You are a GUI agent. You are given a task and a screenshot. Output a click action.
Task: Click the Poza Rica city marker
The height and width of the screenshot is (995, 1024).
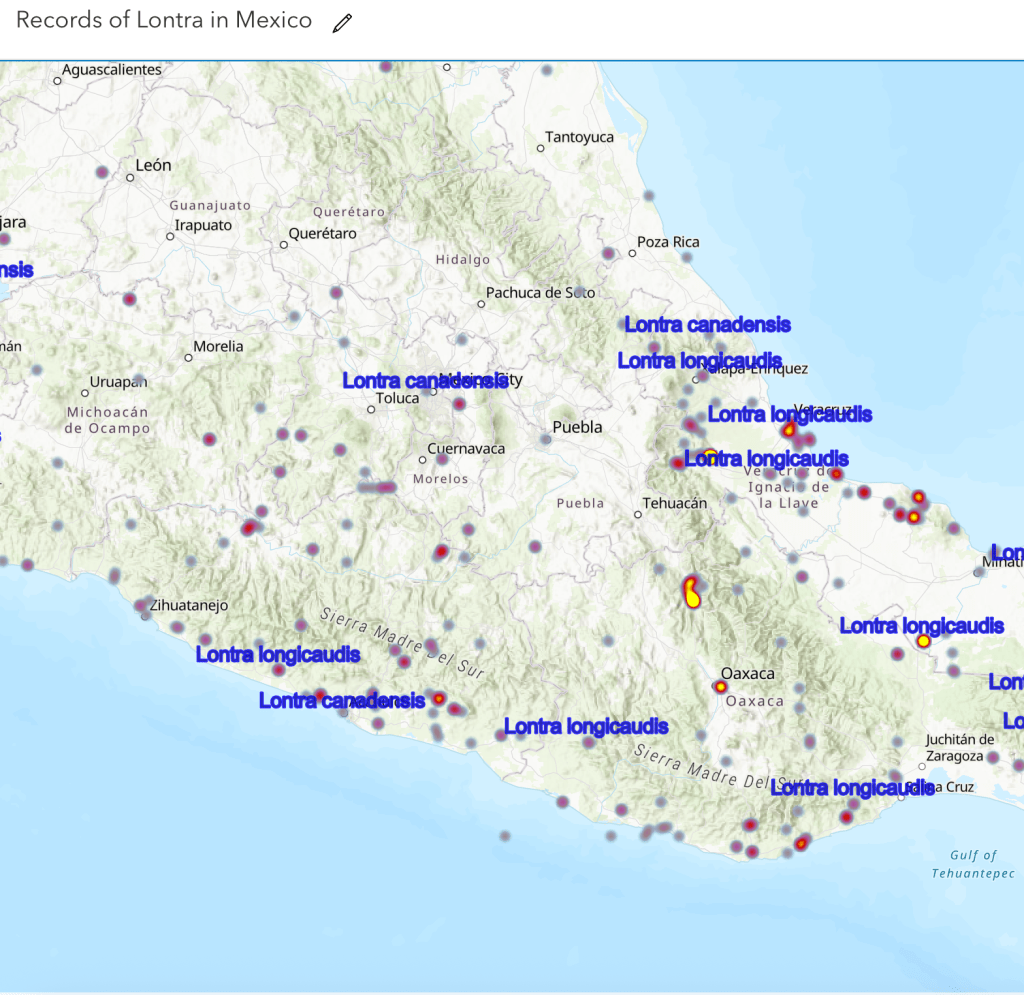(632, 254)
